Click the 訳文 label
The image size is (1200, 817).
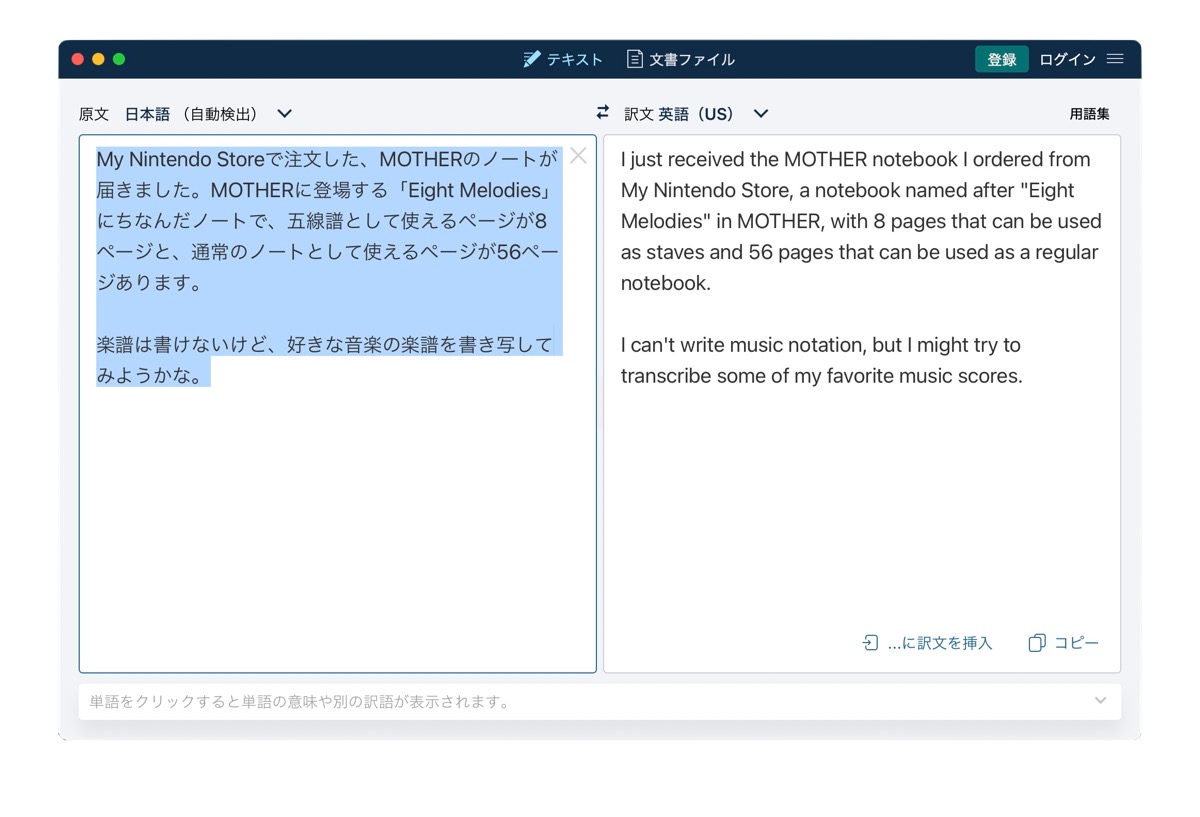(x=639, y=114)
